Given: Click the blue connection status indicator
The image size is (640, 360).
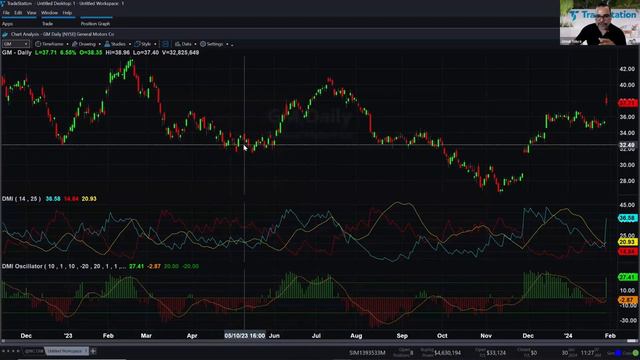Looking at the screenshot, I should click(x=618, y=353).
